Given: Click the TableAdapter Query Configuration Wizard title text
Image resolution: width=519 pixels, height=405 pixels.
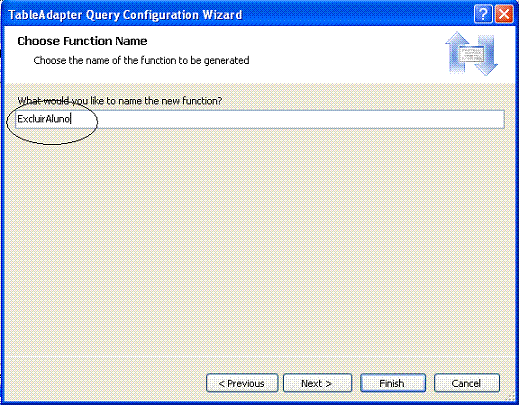Looking at the screenshot, I should tap(125, 15).
